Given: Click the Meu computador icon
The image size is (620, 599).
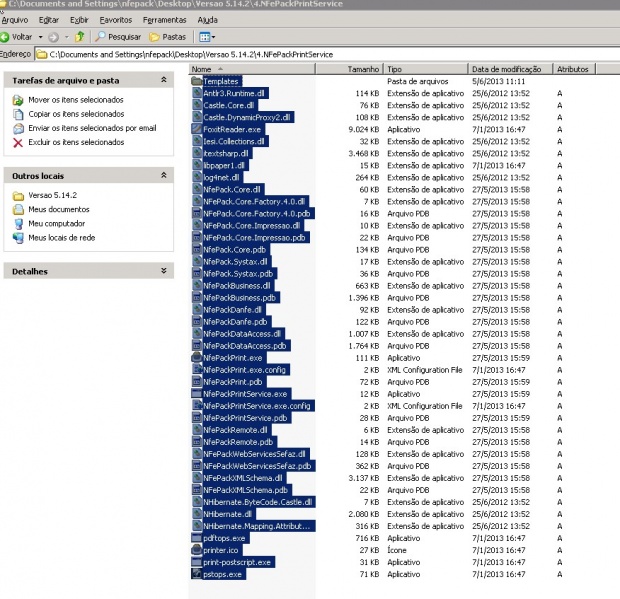Looking at the screenshot, I should coord(18,224).
